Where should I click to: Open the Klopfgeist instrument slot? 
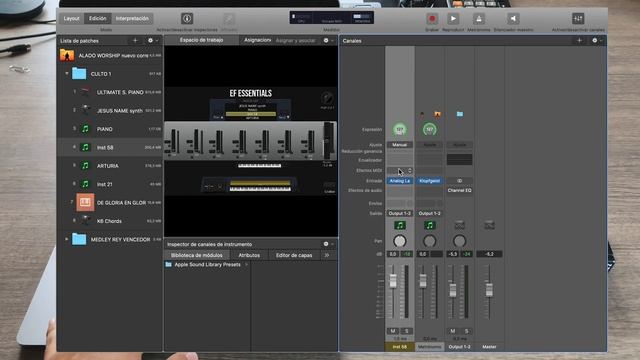pyautogui.click(x=429, y=181)
